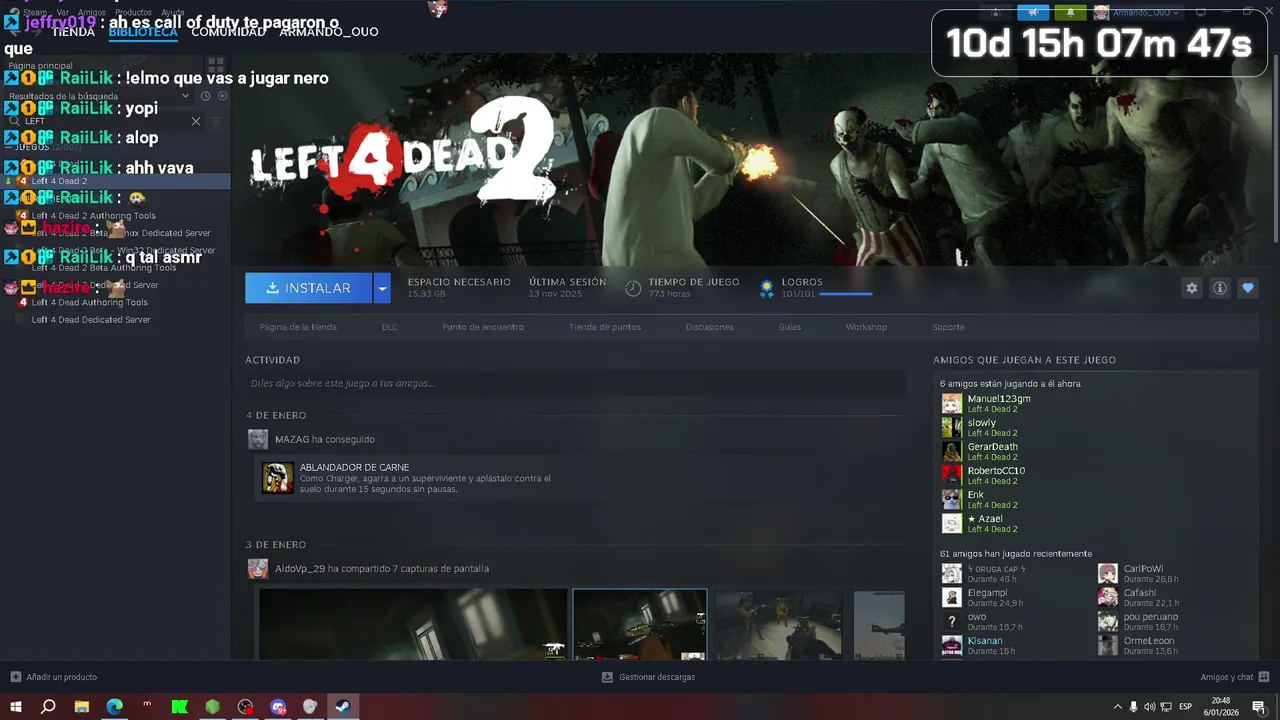Open Cafashi recent player avatar

click(x=1108, y=597)
